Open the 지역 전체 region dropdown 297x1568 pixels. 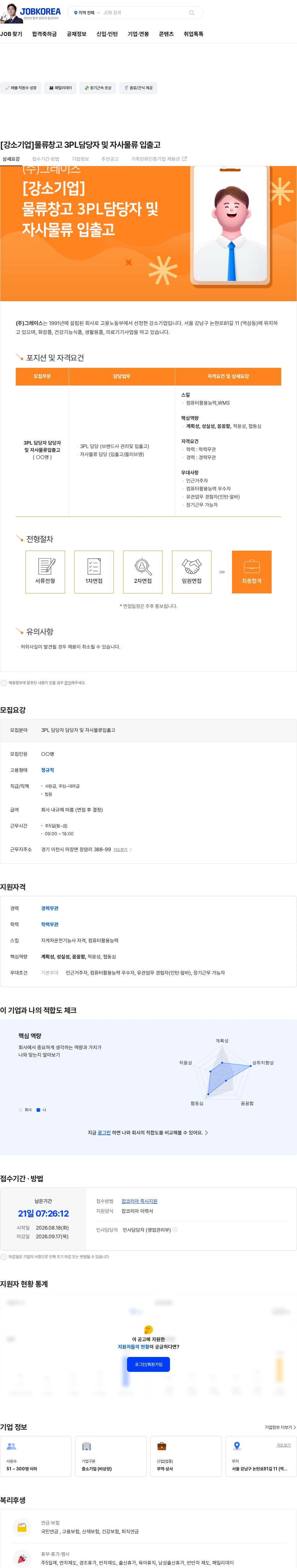87,13
